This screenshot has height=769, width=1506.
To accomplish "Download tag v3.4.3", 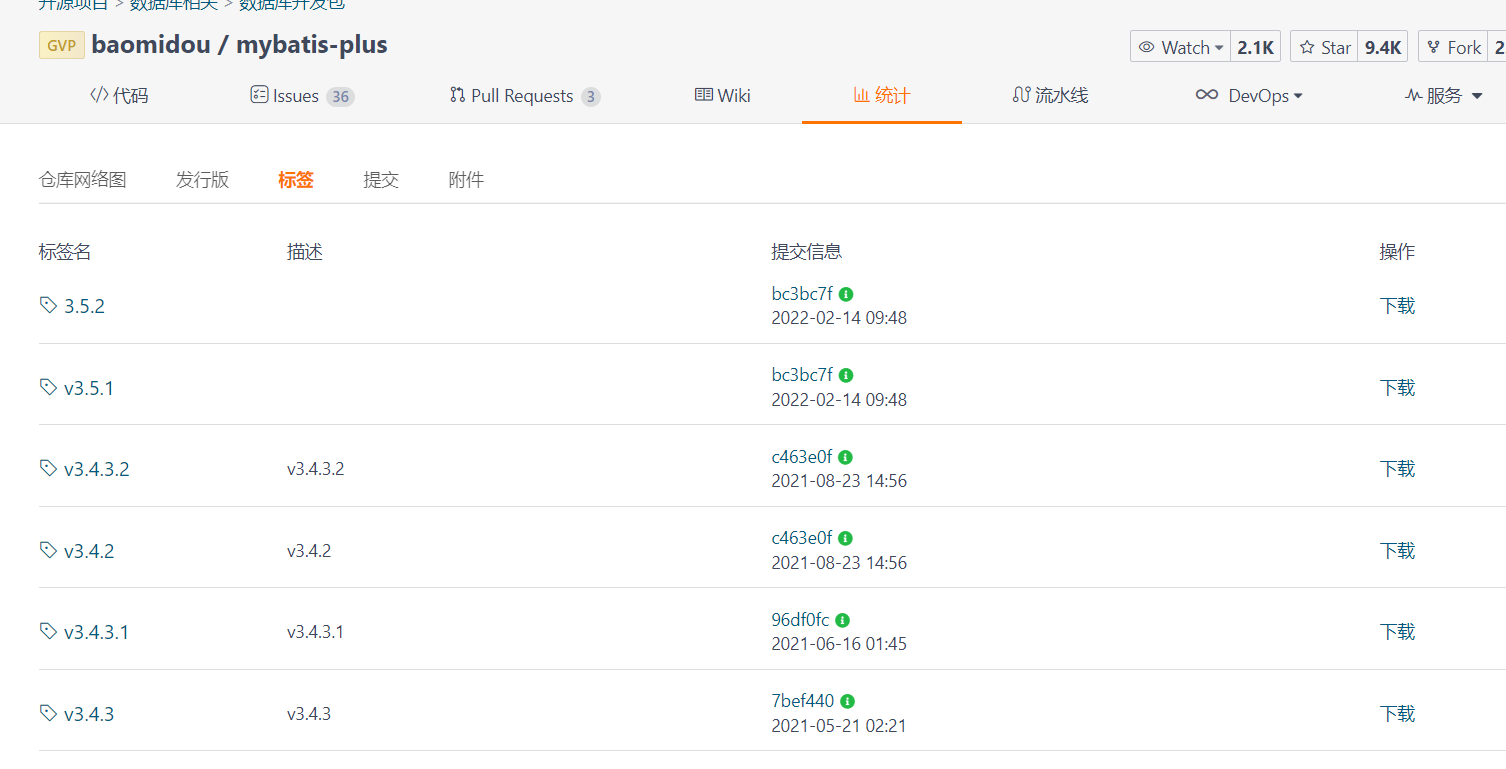I will [1397, 714].
